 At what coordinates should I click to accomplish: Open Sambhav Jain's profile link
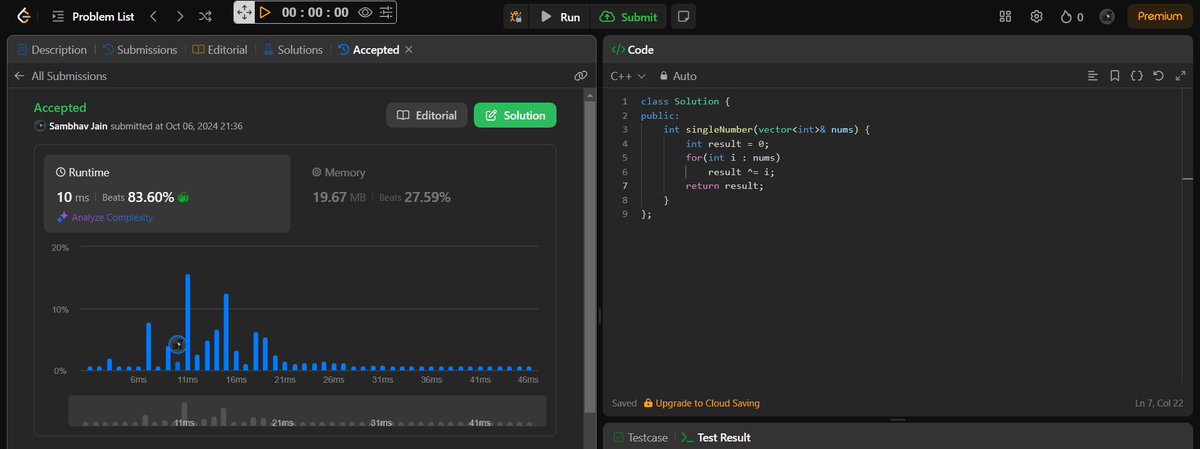point(78,126)
